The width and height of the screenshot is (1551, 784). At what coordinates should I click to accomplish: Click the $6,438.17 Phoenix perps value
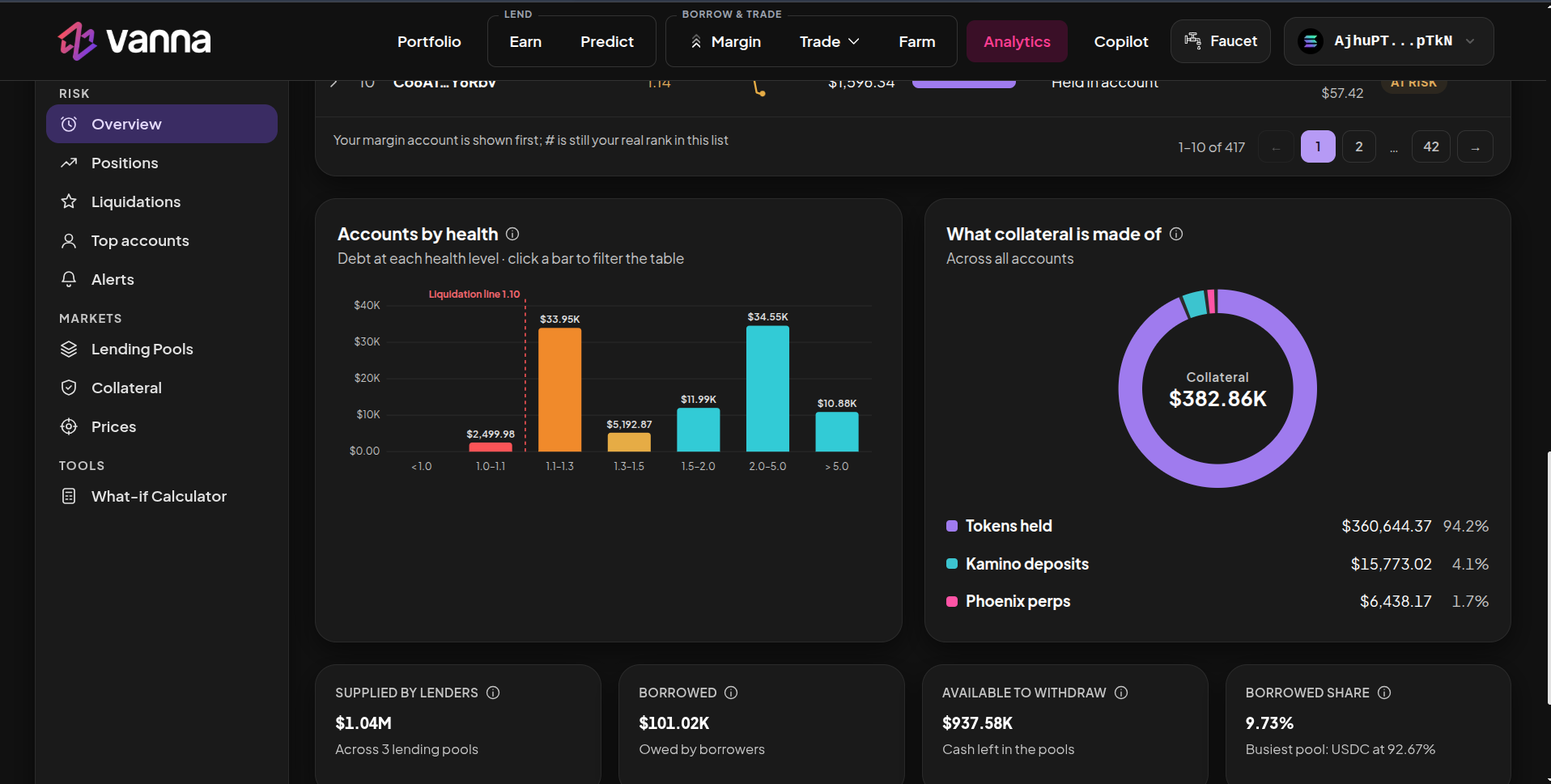pyautogui.click(x=1396, y=601)
